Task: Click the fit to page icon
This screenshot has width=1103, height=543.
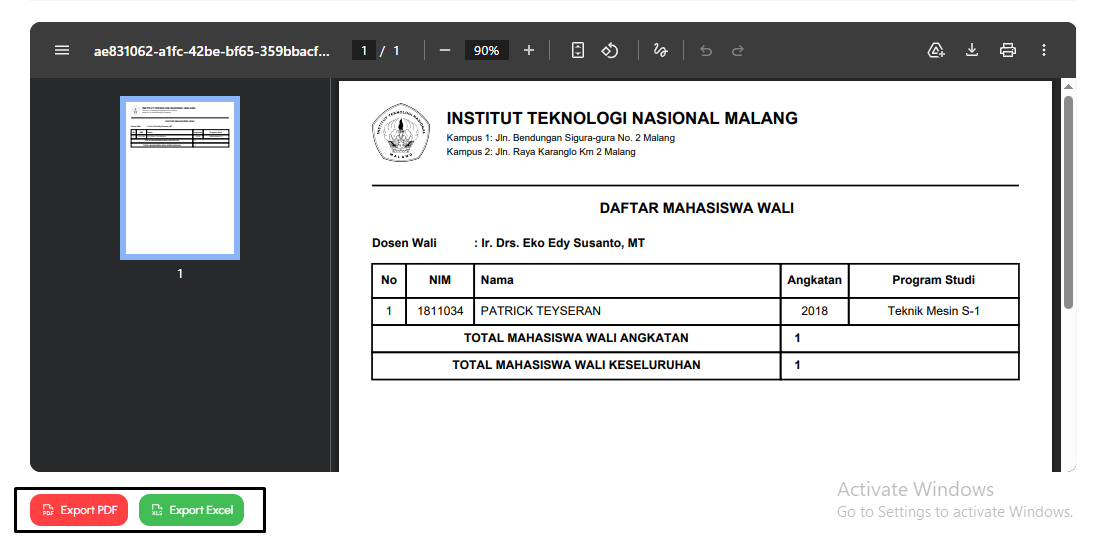Action: (578, 50)
